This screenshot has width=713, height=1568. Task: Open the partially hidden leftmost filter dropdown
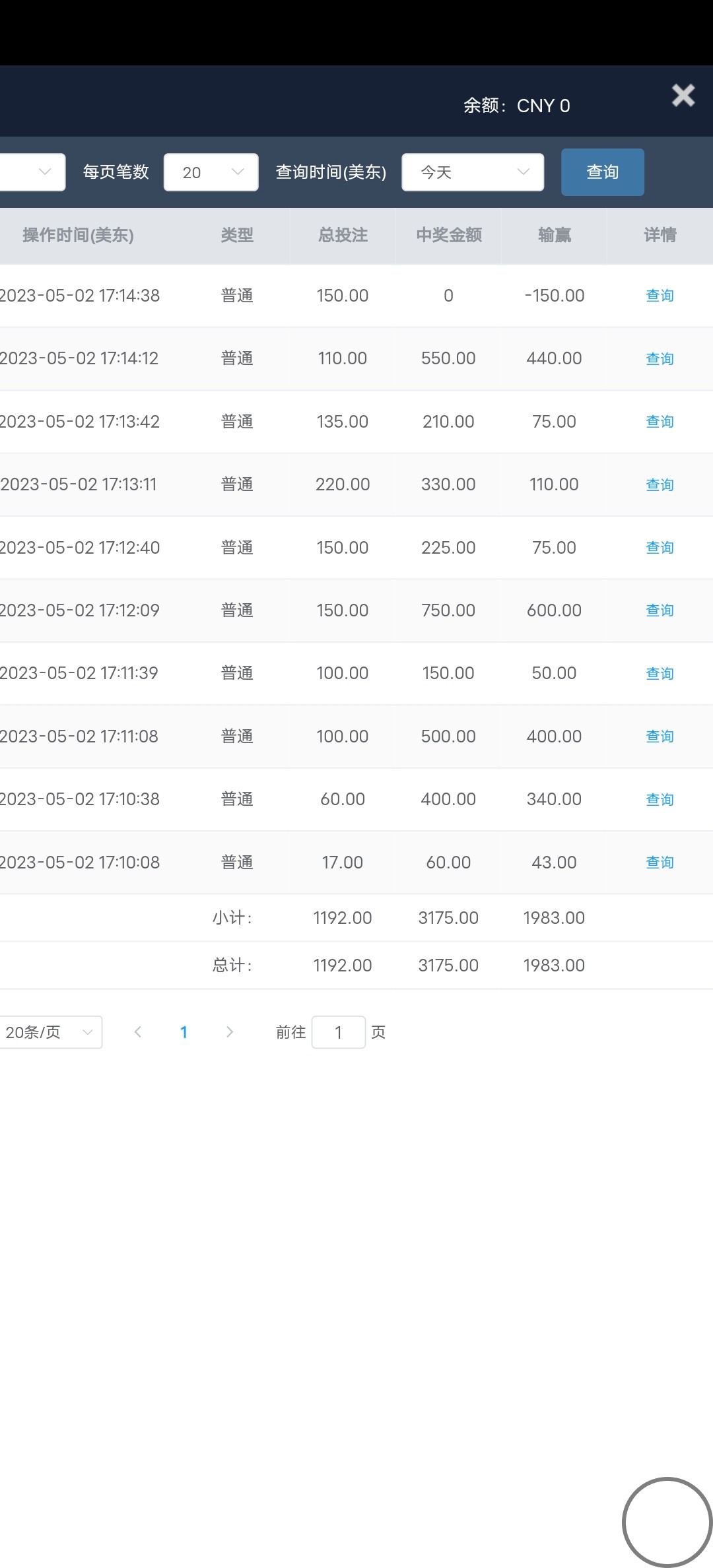tap(33, 172)
